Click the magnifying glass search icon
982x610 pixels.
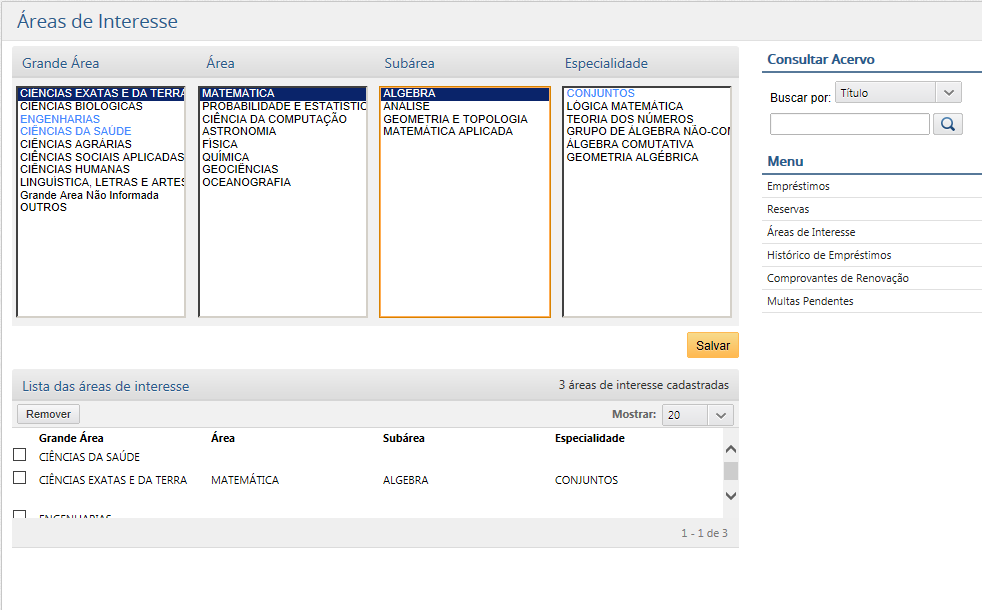click(x=947, y=124)
